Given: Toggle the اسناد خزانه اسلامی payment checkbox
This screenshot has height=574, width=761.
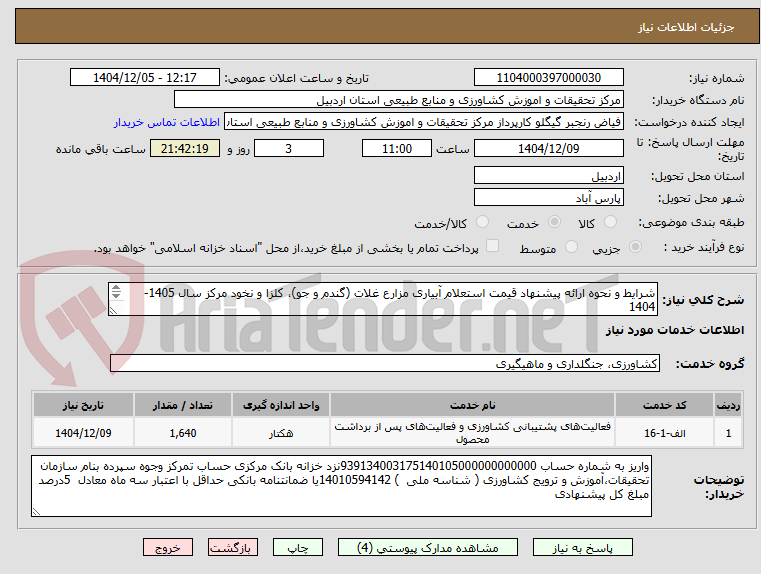Looking at the screenshot, I should (x=492, y=246).
